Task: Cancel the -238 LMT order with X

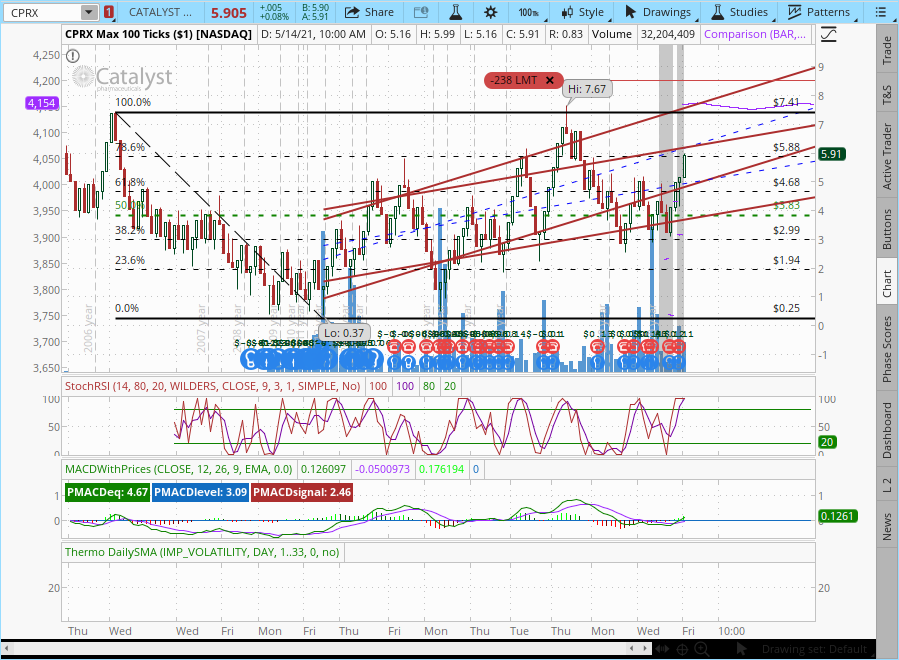Action: (x=550, y=80)
